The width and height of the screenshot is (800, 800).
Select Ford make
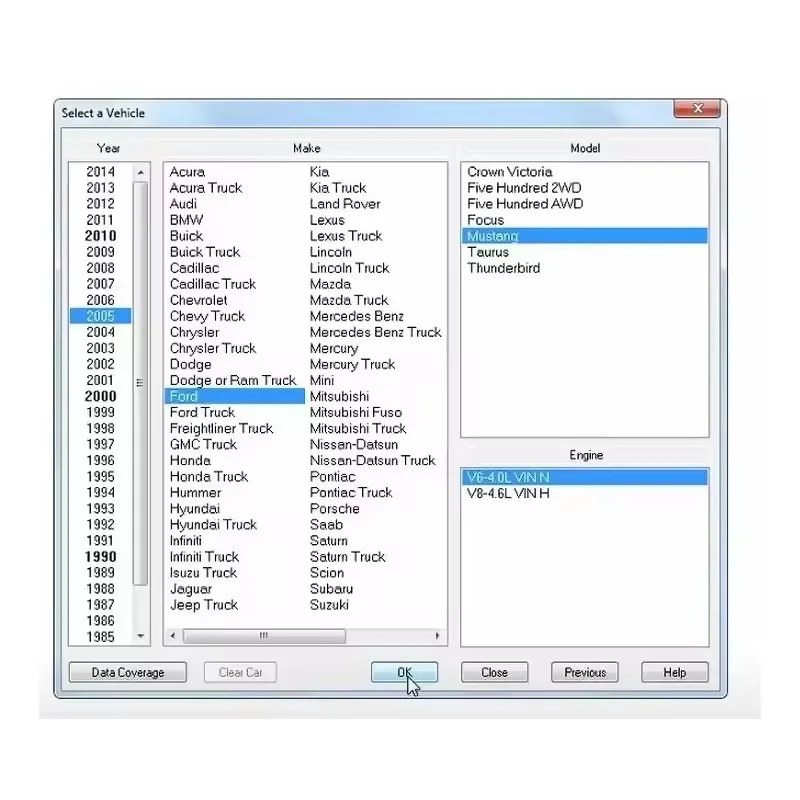pos(235,396)
